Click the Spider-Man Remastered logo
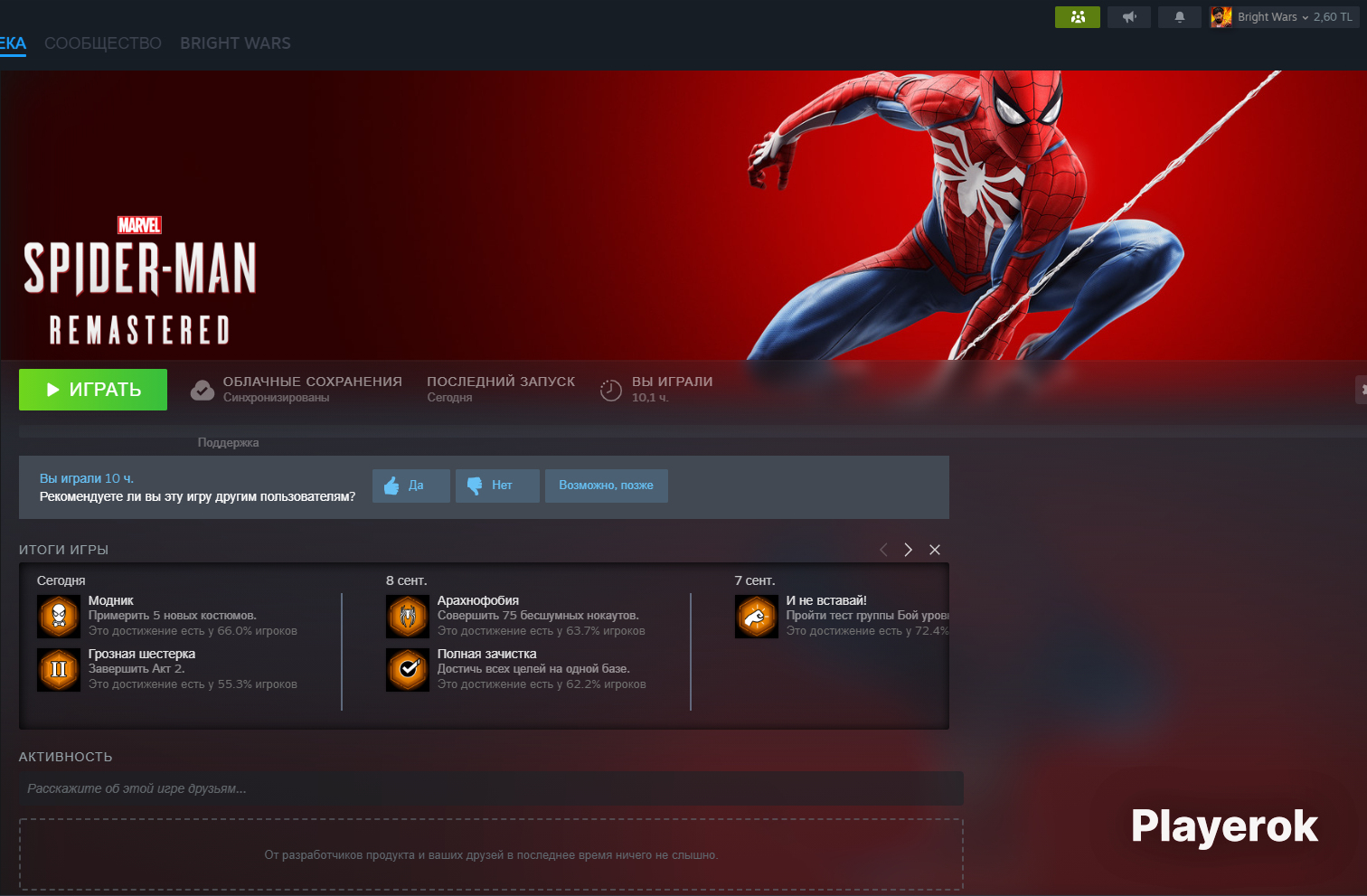The width and height of the screenshot is (1367, 896). point(140,281)
